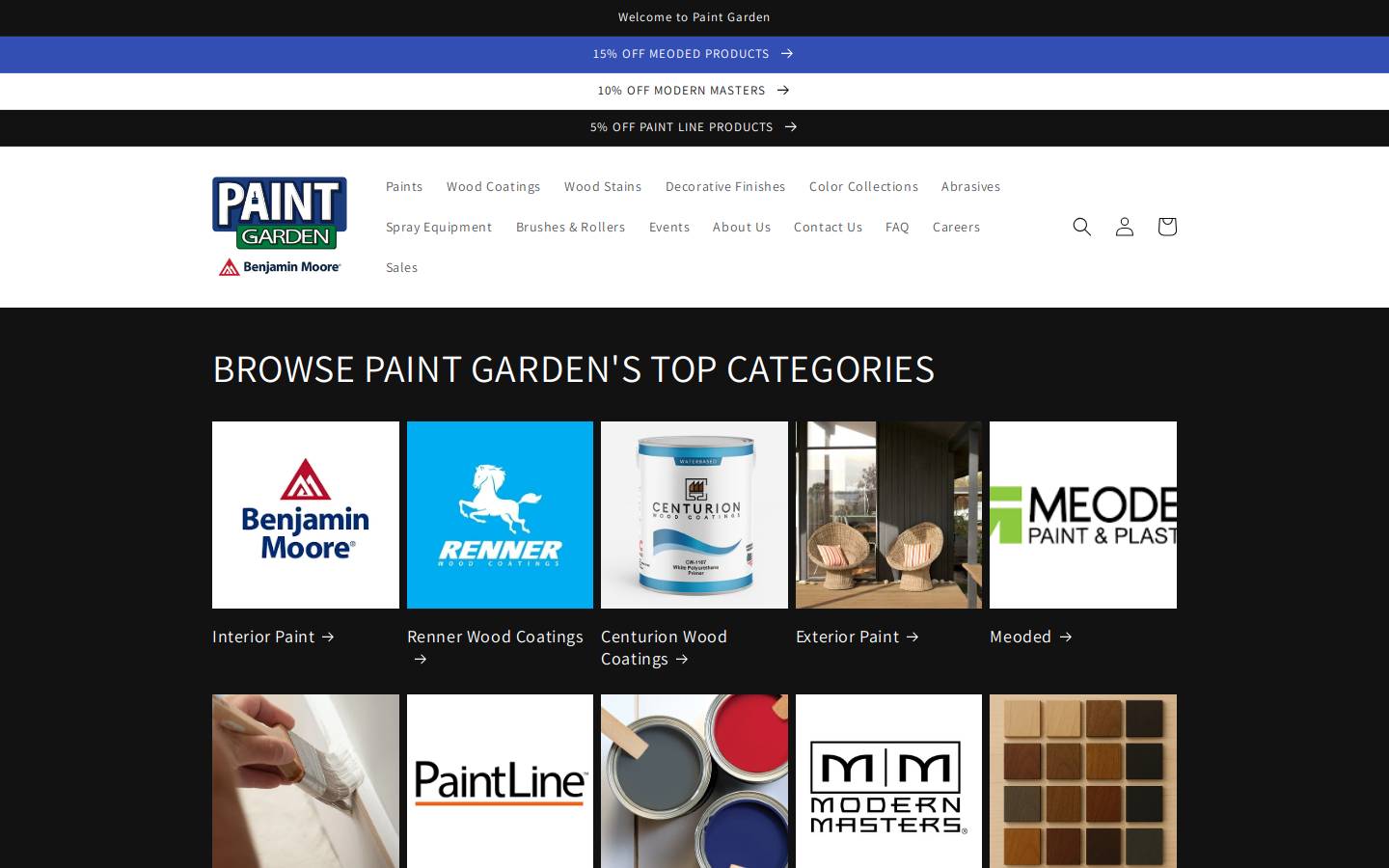Click the patio wicker chairs image

888,515
